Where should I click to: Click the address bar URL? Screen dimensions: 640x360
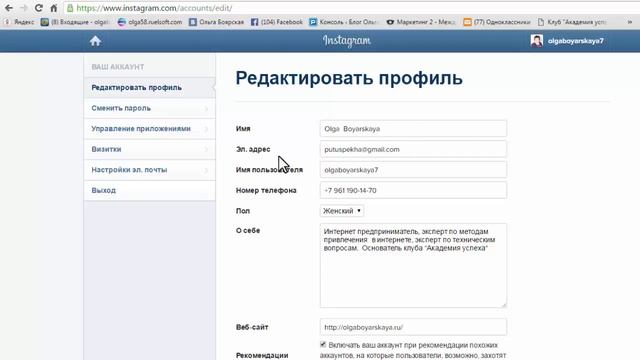(x=154, y=8)
